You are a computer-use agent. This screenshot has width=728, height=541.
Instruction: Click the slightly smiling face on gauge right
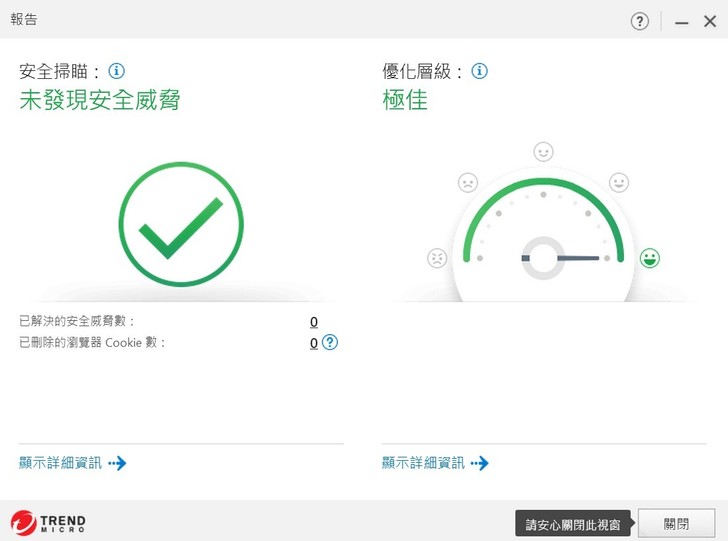[619, 183]
